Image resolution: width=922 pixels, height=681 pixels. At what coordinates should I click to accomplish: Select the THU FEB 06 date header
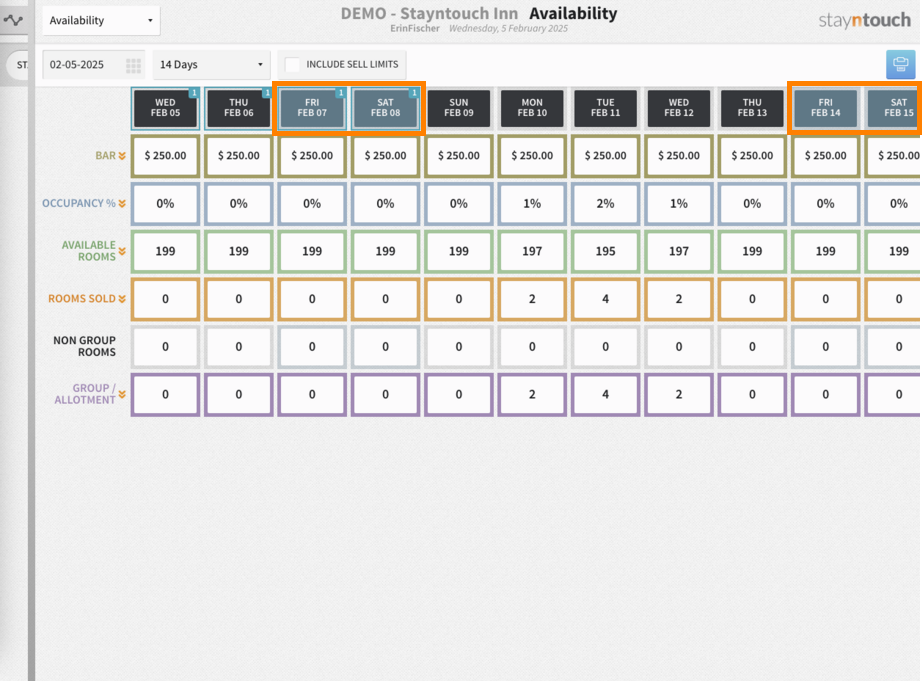click(x=239, y=108)
